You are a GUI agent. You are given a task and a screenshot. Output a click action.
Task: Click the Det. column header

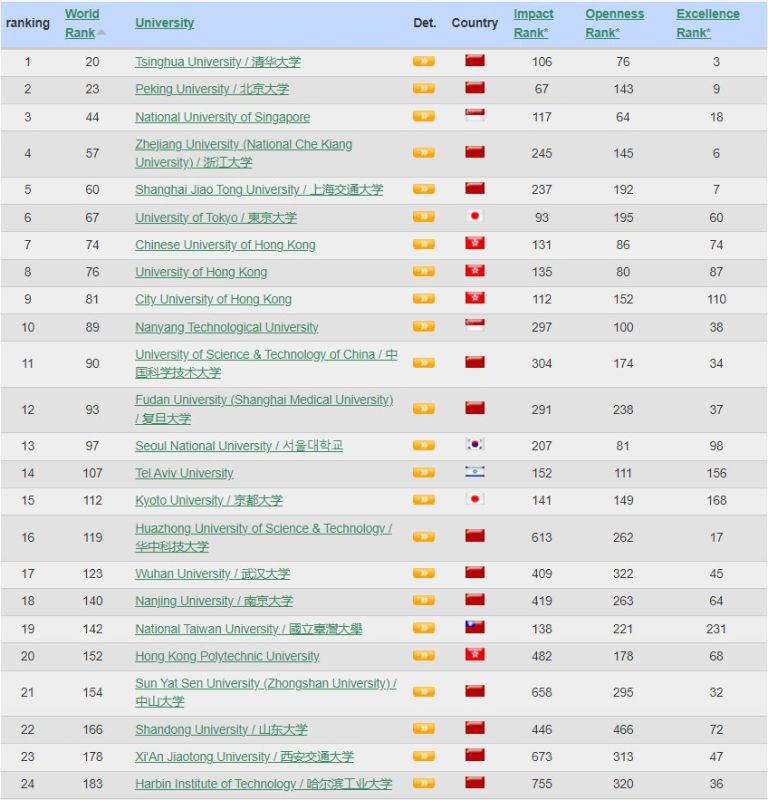click(425, 23)
